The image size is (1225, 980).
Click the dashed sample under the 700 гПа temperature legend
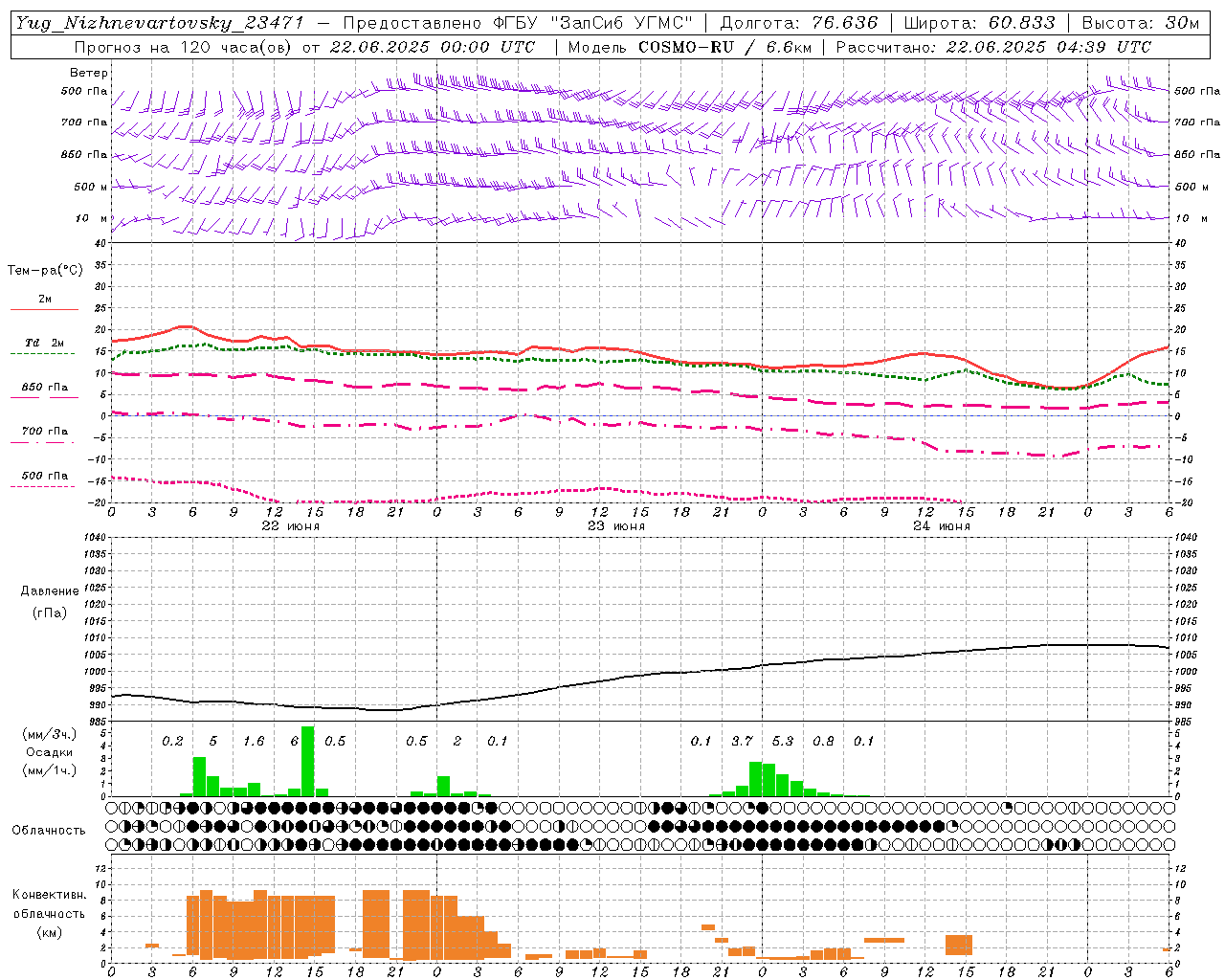click(42, 442)
